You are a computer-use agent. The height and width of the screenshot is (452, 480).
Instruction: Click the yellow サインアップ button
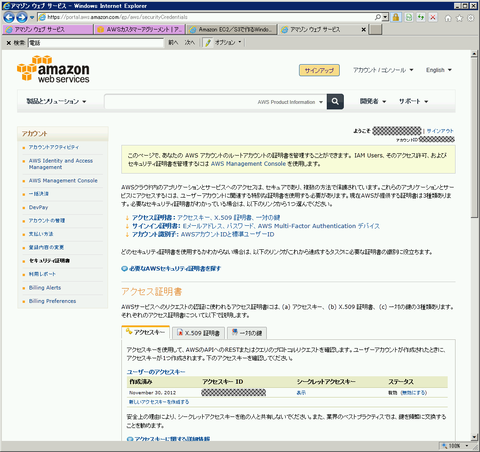(x=319, y=70)
